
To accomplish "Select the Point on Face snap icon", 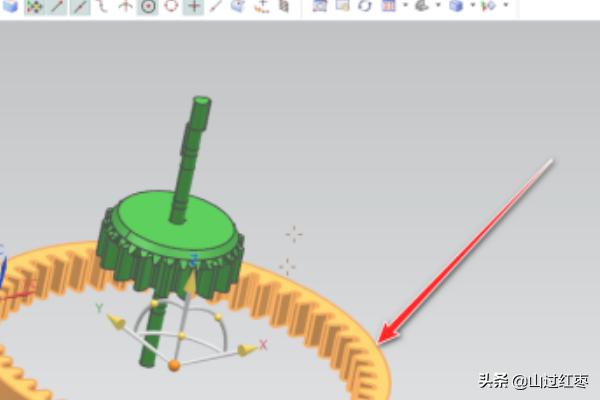I will point(238,6).
